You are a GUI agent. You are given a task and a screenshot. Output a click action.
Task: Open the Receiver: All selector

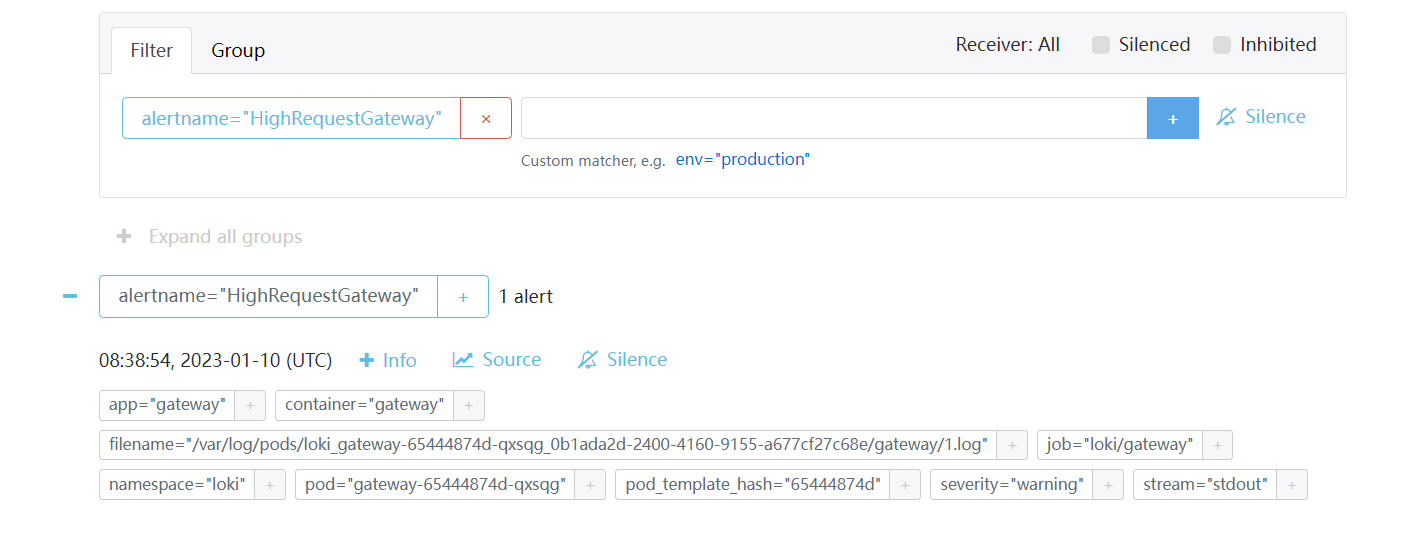click(1007, 45)
